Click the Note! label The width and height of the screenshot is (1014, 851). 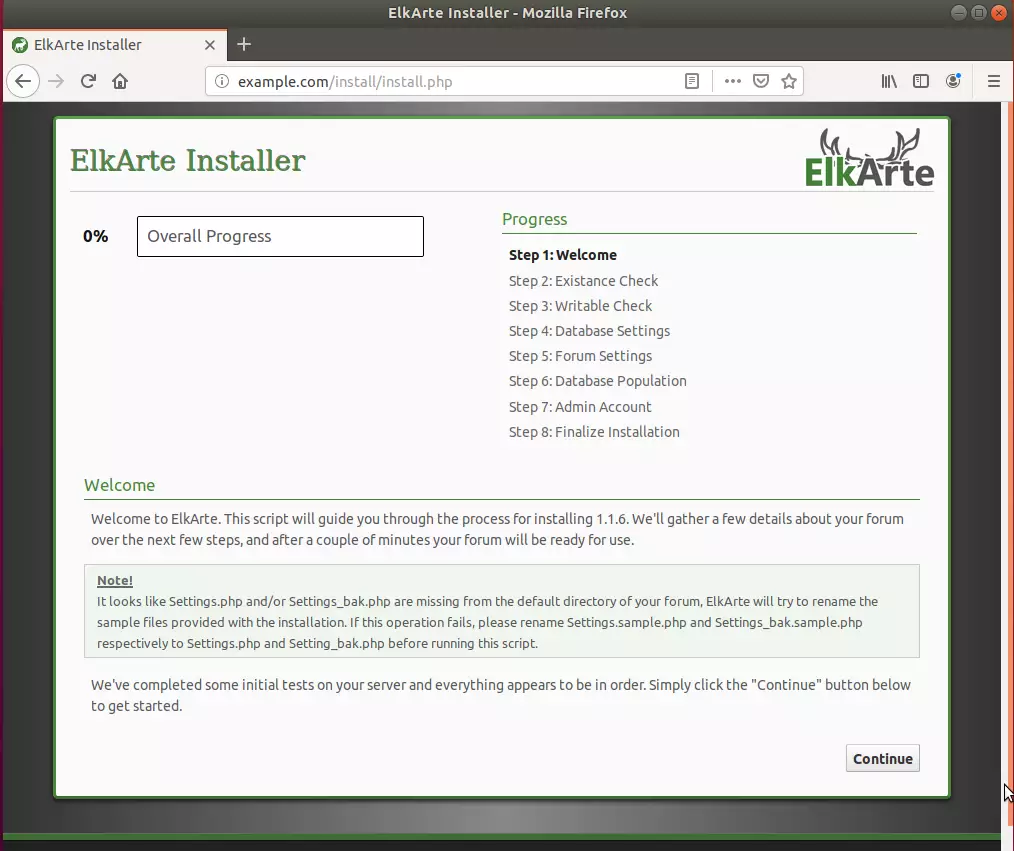tap(114, 581)
